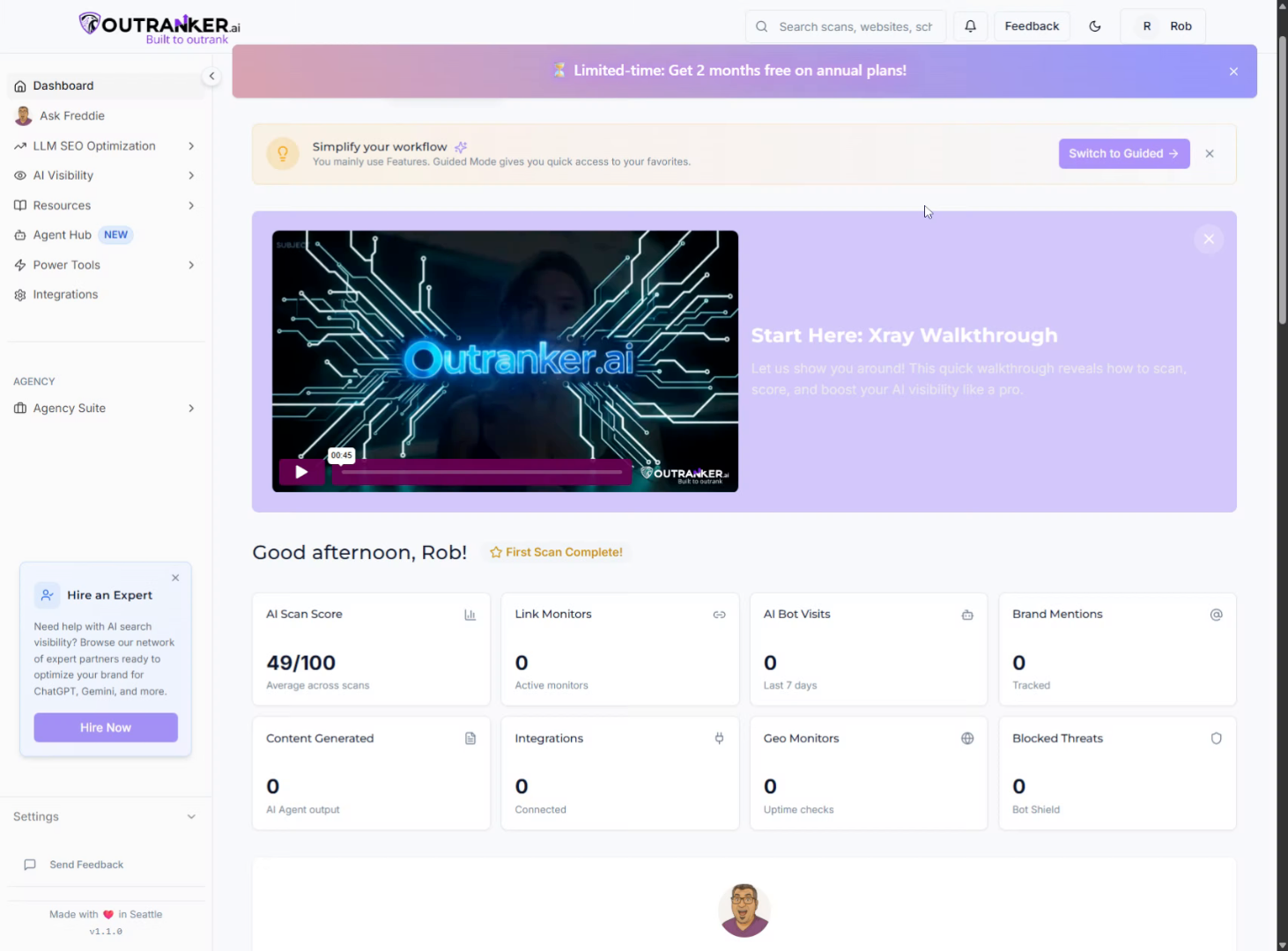Click the hourglass icon in the promo banner
1288x951 pixels.
point(559,70)
